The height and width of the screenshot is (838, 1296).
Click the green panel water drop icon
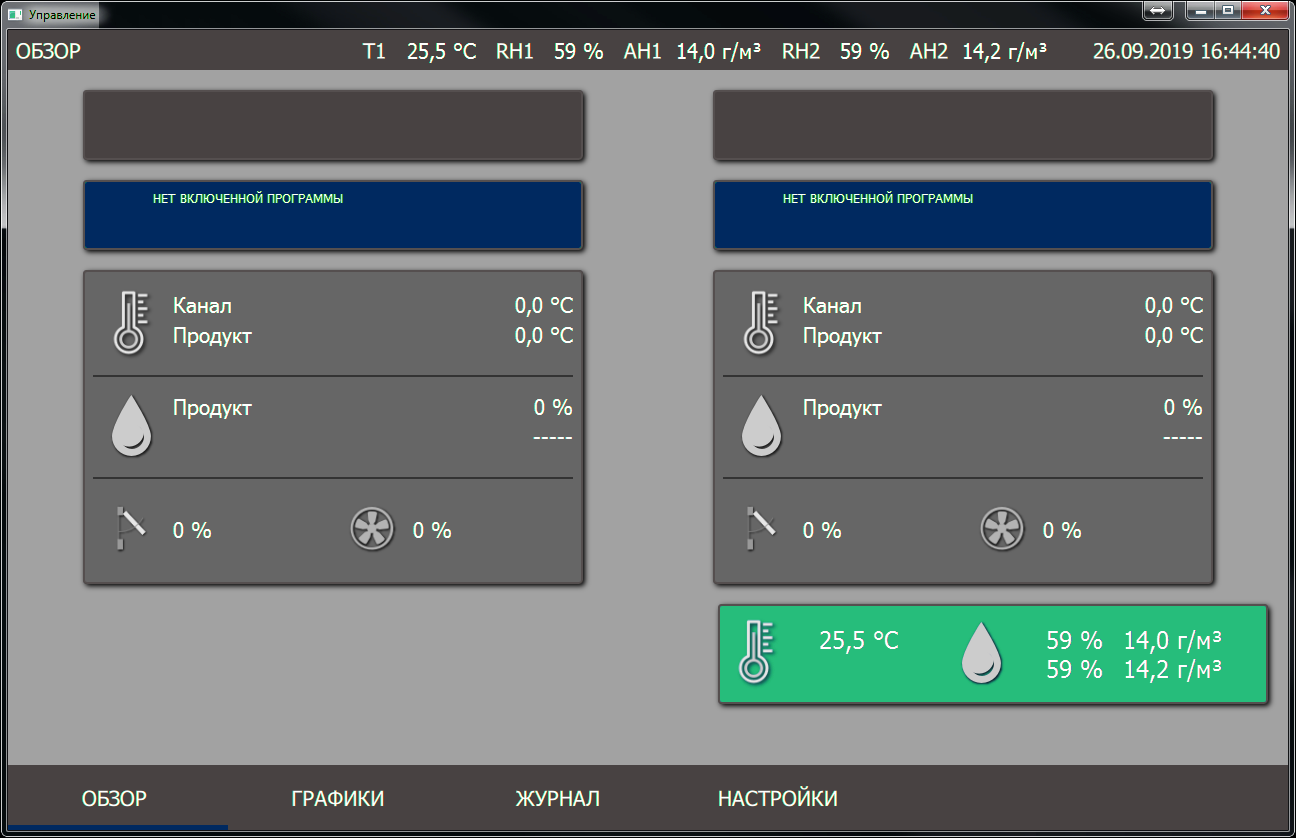pos(982,652)
